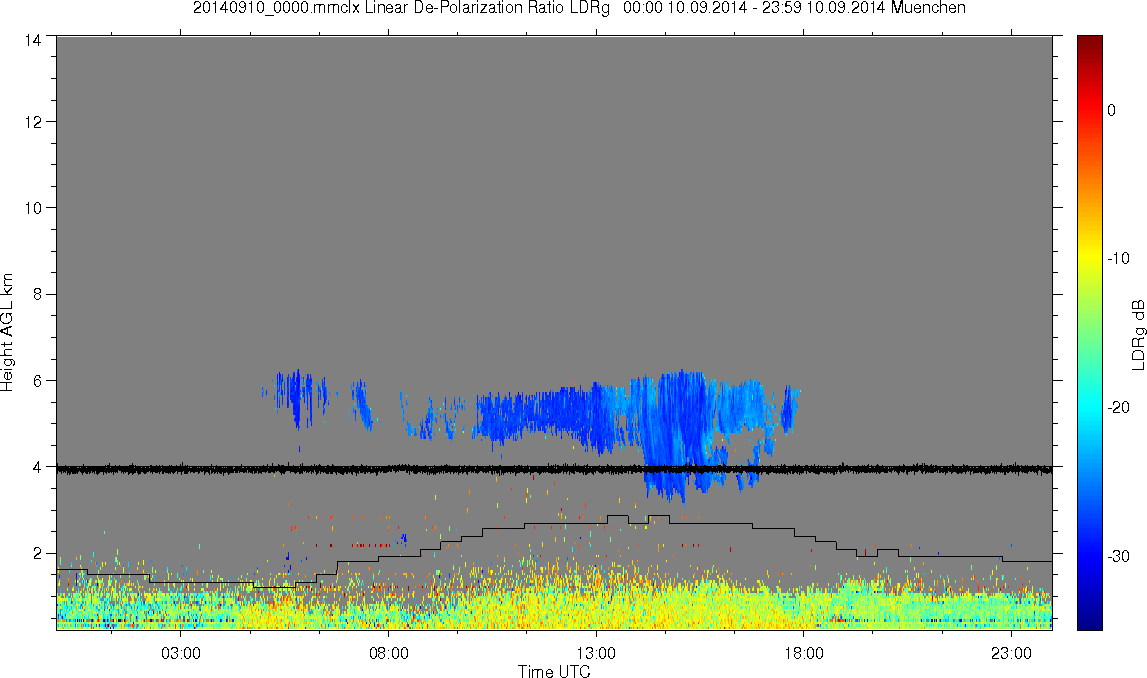1147x678 pixels.
Task: Click the 03:00 time tick label
Action: click(181, 653)
